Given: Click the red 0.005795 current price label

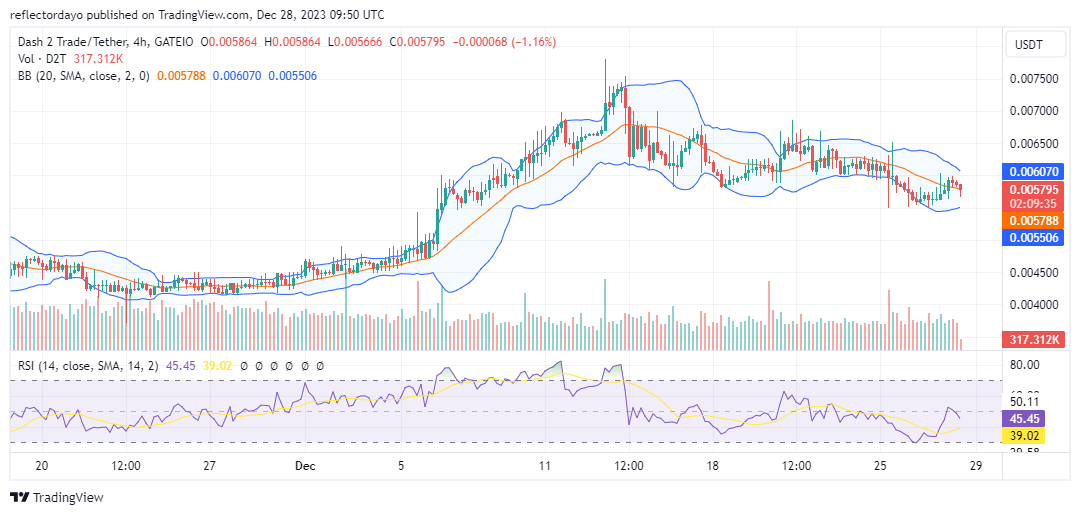Looking at the screenshot, I should pyautogui.click(x=1032, y=189).
